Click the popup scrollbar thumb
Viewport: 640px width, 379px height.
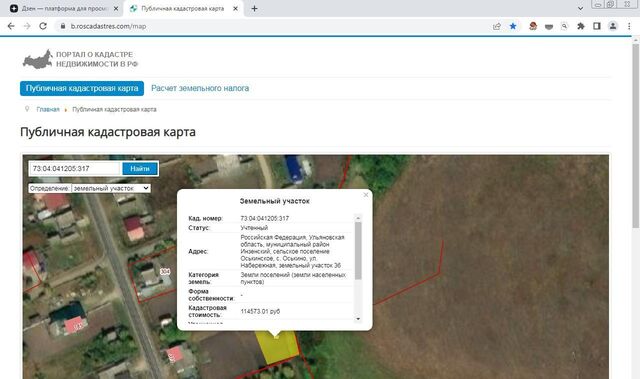(x=358, y=250)
